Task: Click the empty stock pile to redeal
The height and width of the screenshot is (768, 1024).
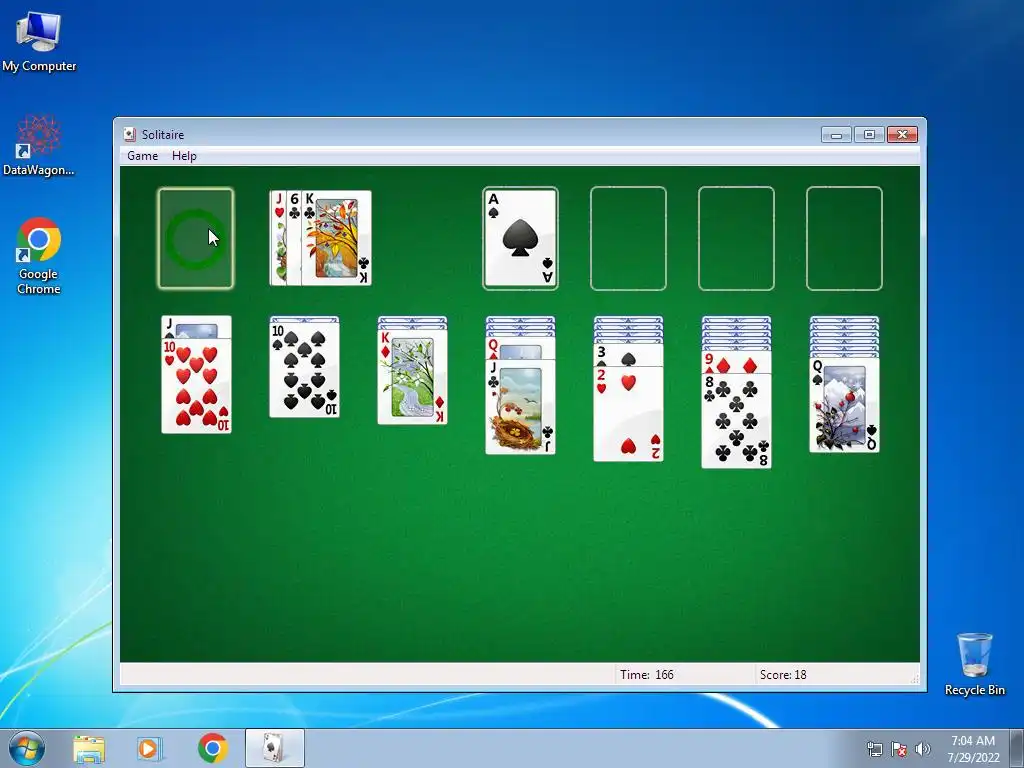Action: pyautogui.click(x=196, y=238)
